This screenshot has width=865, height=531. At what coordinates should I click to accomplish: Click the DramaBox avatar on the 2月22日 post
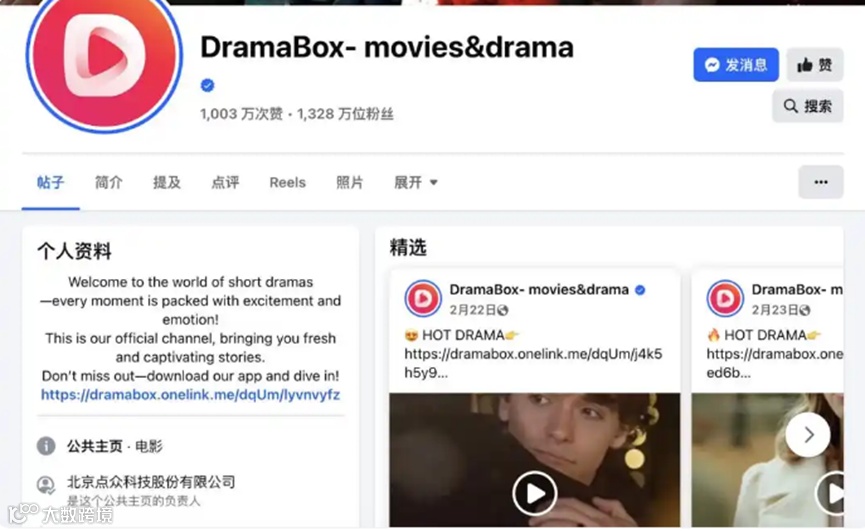pos(423,298)
